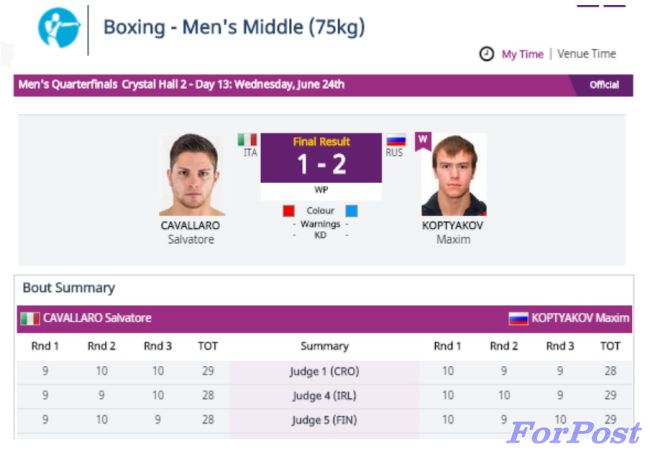Screen dimensions: 650x450
Task: Open Maxim Koptyakov's athlete photo
Action: pos(453,175)
